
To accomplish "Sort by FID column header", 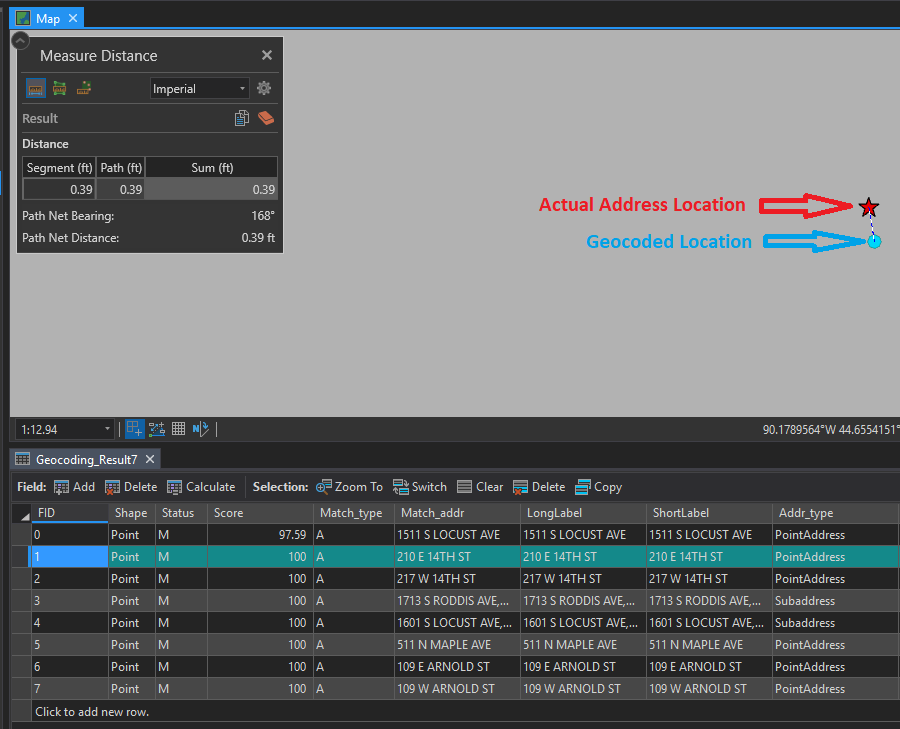I will click(x=69, y=513).
